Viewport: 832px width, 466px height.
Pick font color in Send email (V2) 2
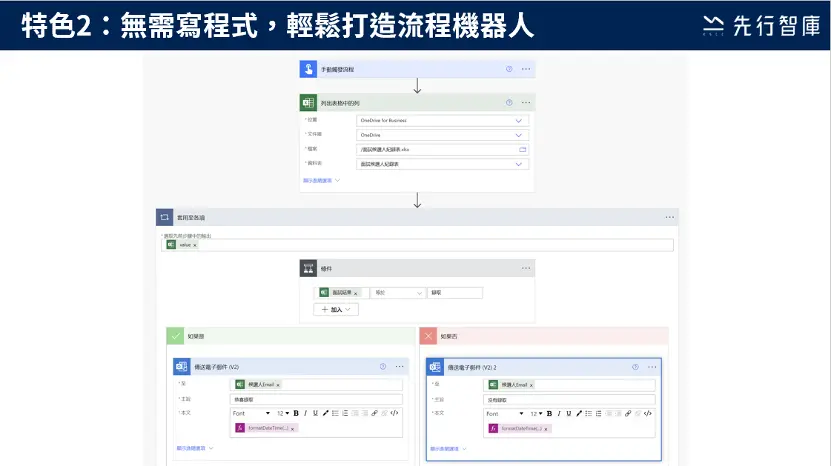click(578, 414)
